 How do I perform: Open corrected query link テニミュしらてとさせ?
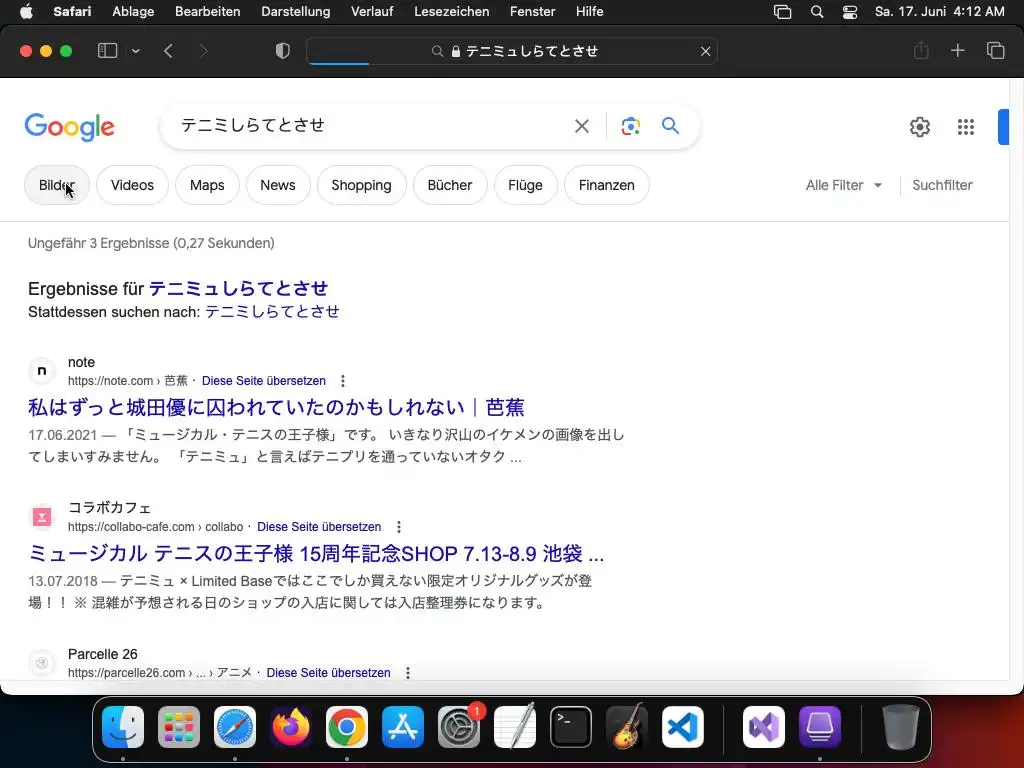click(238, 288)
